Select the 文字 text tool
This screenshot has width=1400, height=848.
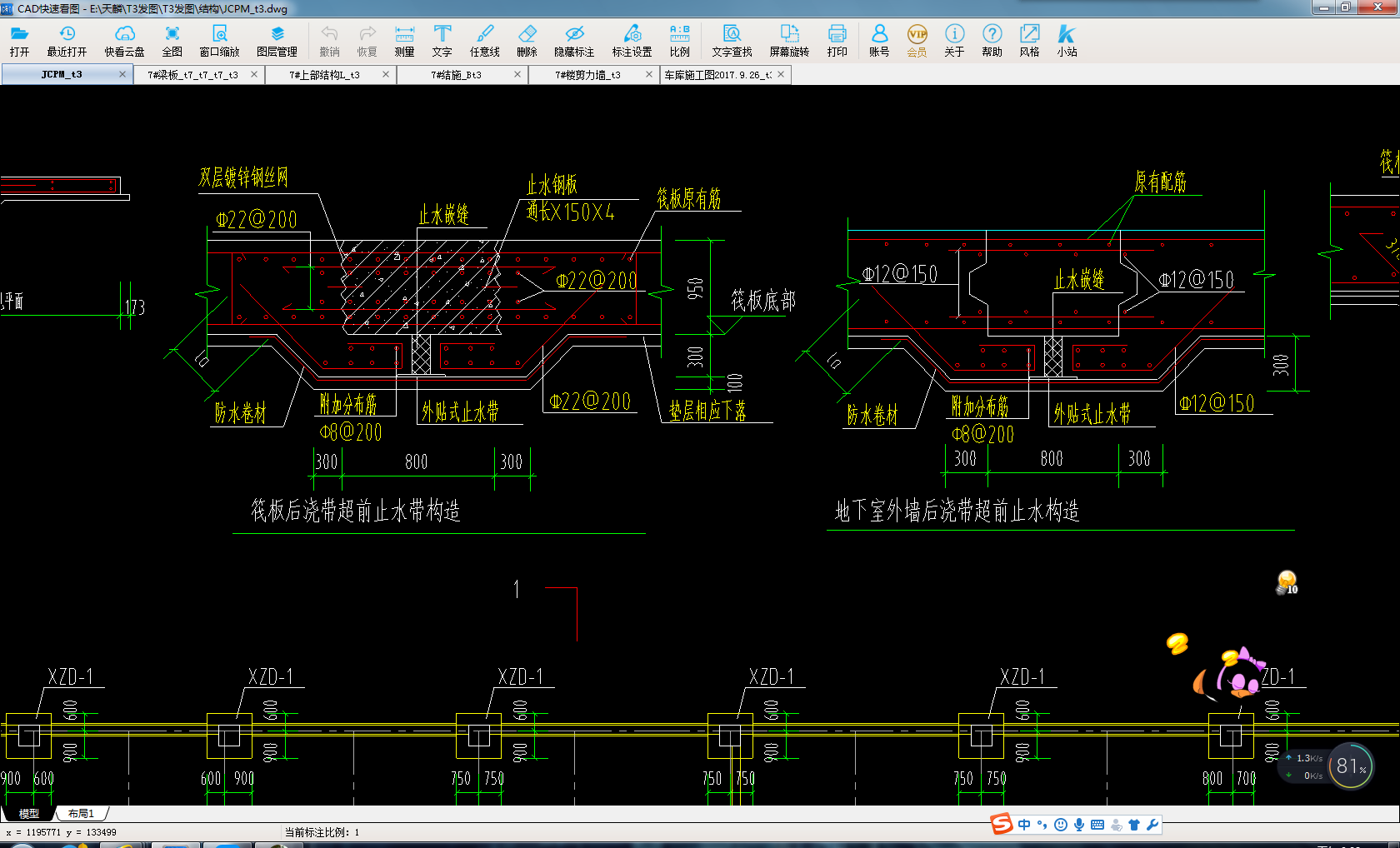[x=442, y=40]
